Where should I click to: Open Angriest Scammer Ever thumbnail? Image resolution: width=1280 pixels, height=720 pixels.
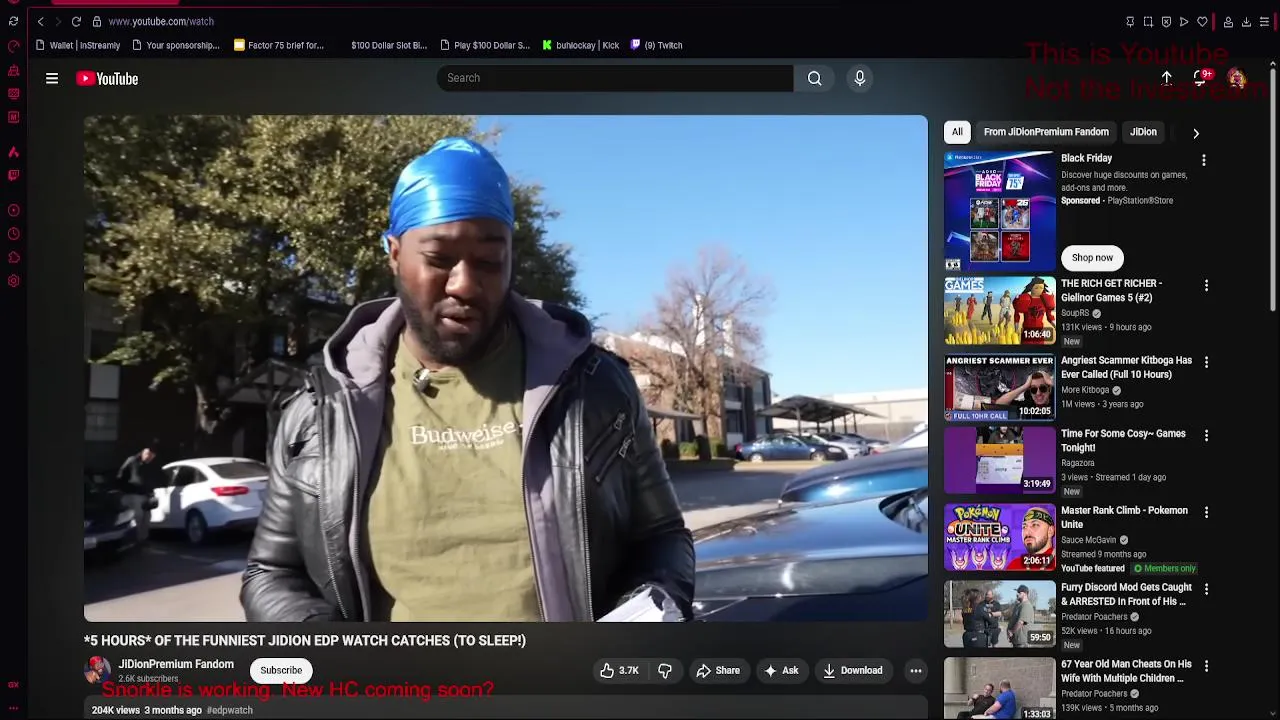coord(1000,387)
